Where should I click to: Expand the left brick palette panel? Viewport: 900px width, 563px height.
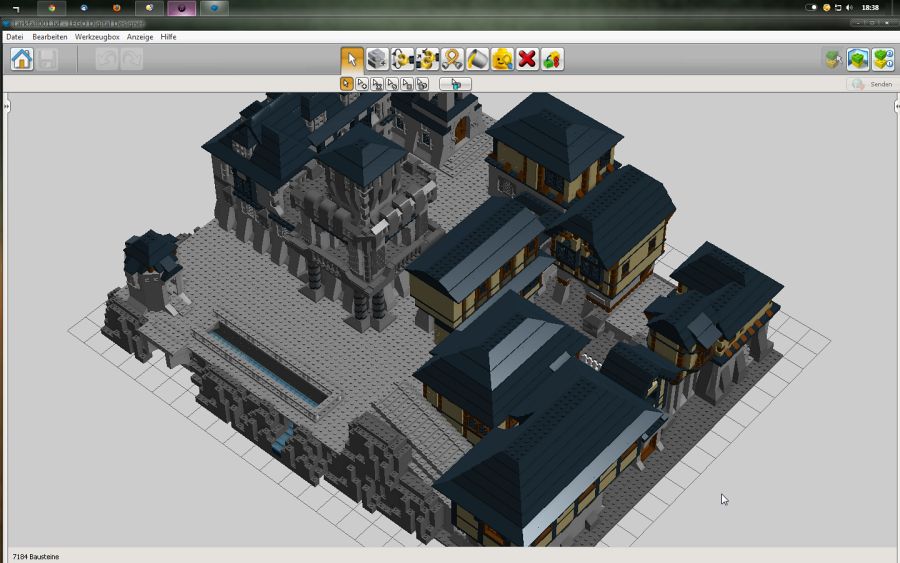click(5, 104)
